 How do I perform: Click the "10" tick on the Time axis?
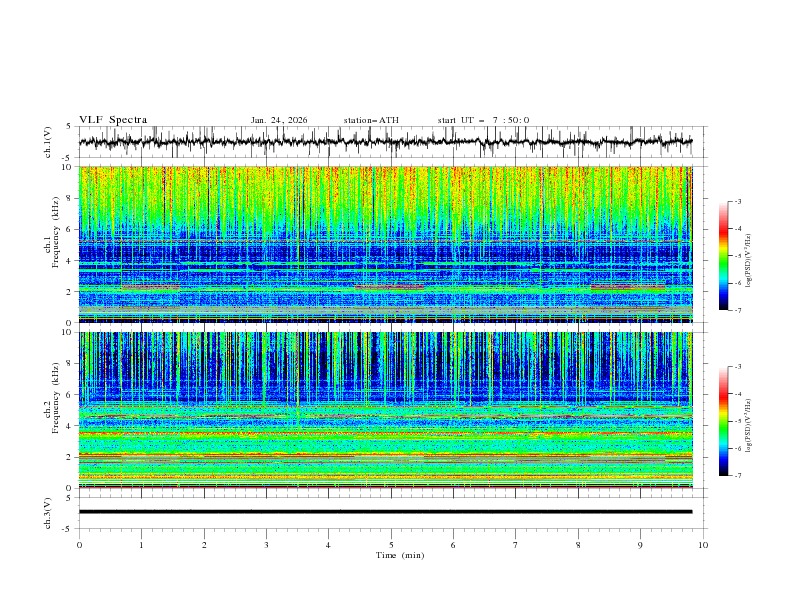coord(703,545)
